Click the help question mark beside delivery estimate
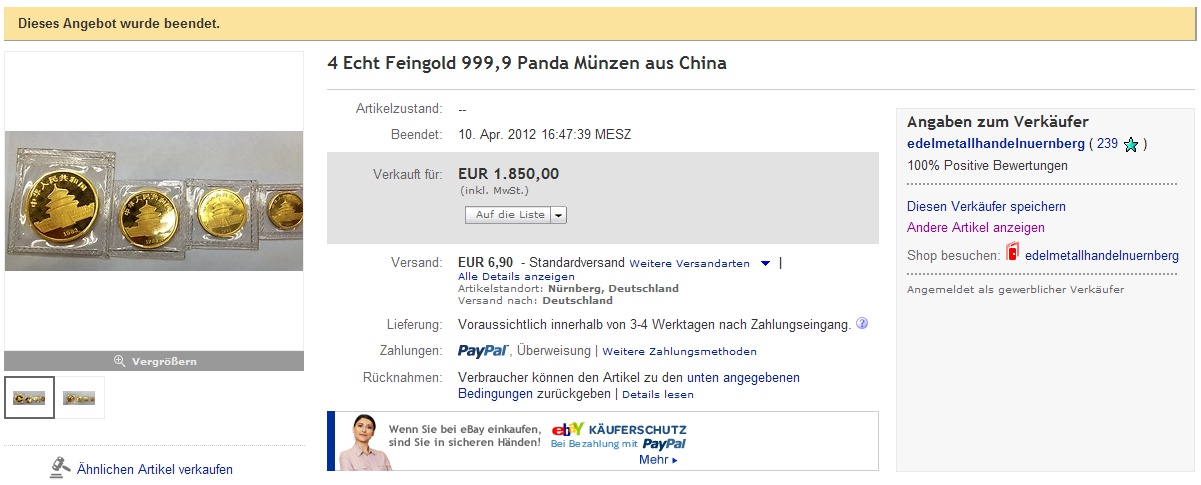1201x485 pixels. (x=862, y=324)
